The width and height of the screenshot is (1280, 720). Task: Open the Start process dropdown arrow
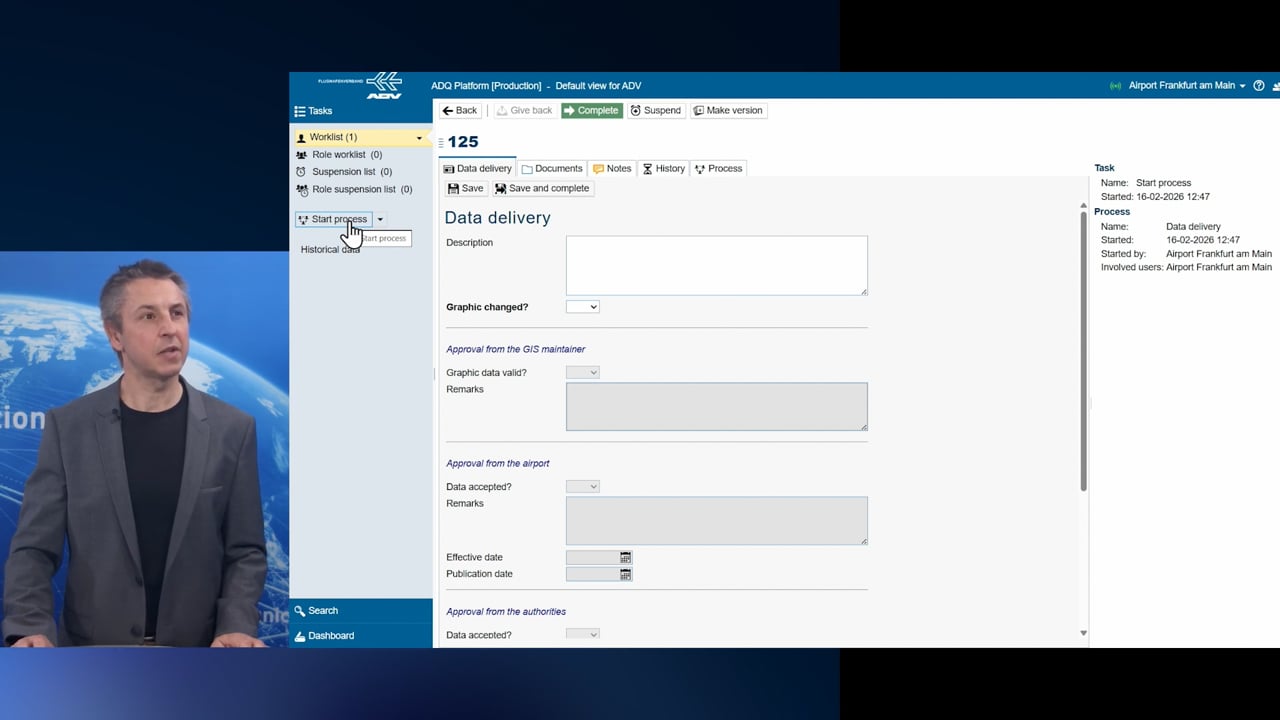click(x=380, y=219)
